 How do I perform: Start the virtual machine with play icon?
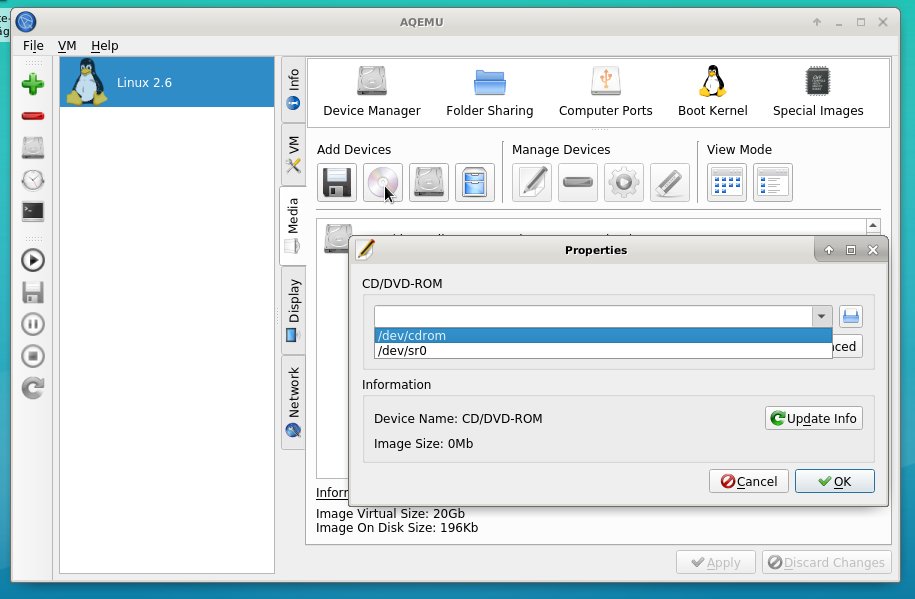pos(33,260)
